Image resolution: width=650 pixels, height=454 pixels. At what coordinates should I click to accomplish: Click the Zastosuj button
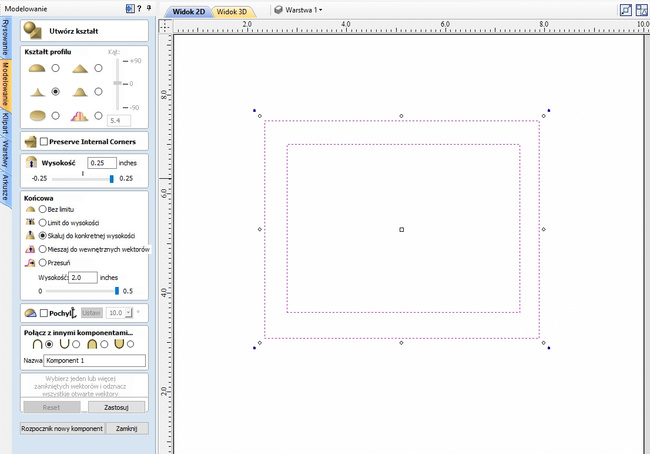tap(116, 408)
